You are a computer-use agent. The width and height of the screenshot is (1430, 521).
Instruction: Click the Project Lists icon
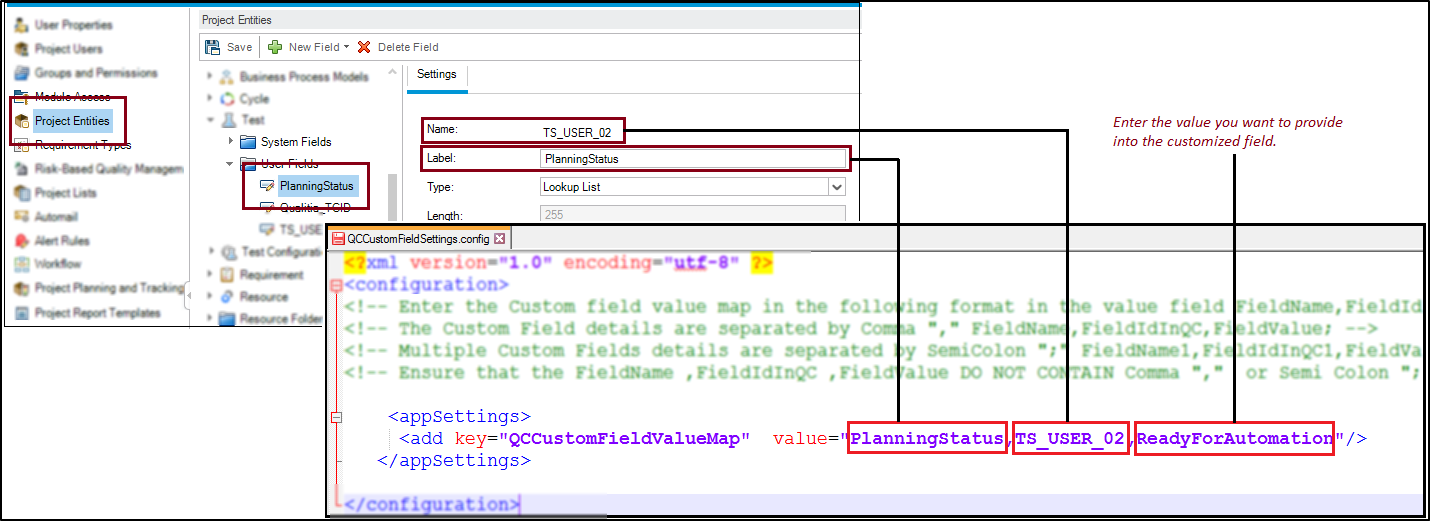20,193
